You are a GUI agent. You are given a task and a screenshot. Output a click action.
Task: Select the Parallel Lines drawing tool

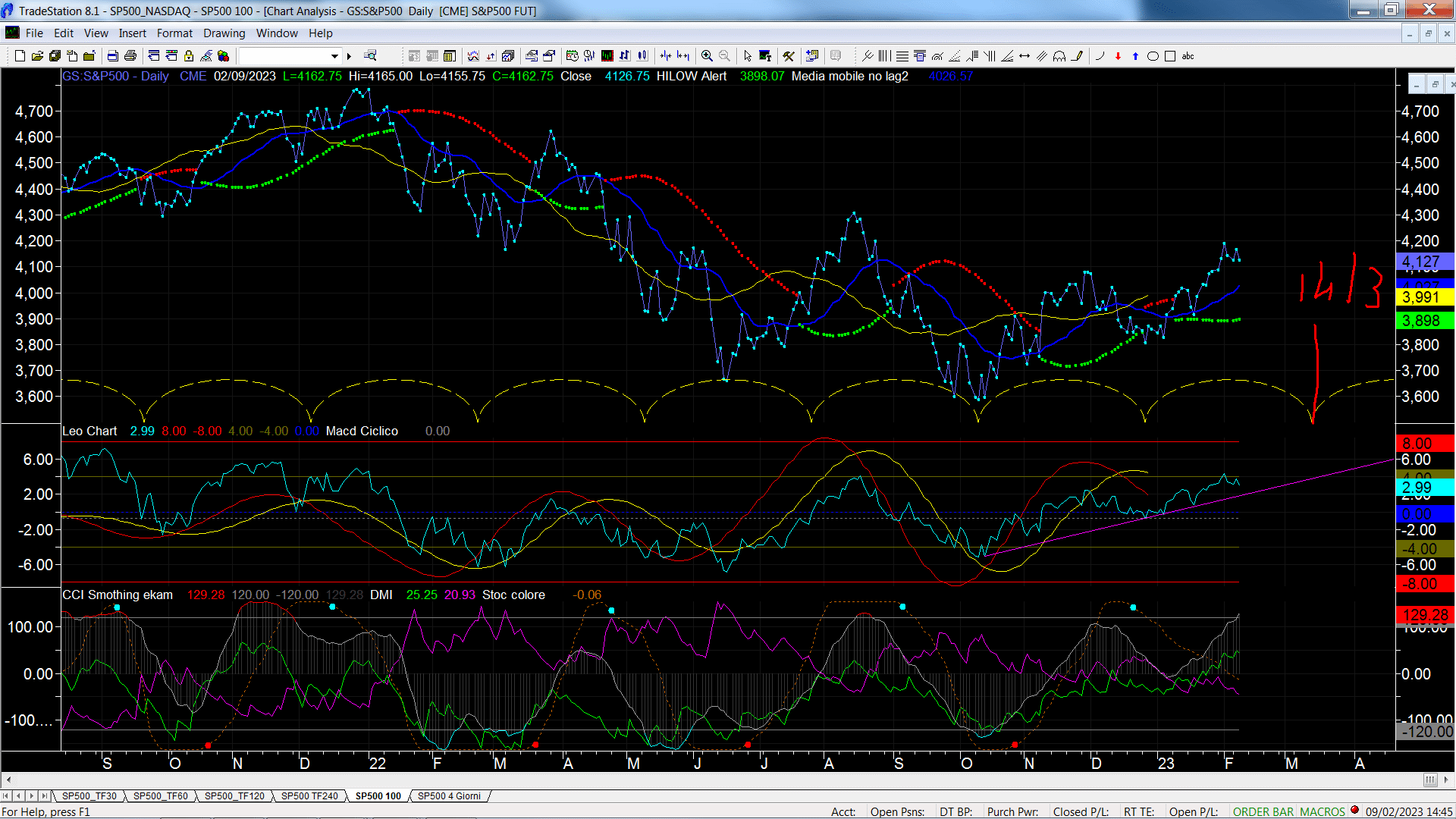1042,56
